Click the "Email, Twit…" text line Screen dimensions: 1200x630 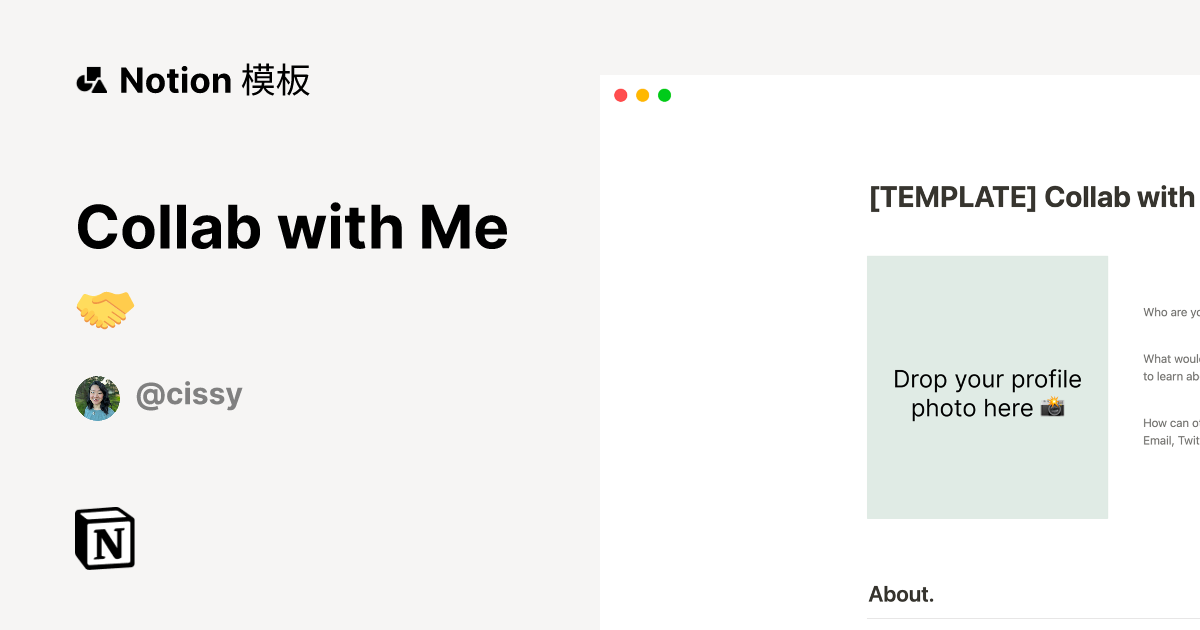(1171, 441)
